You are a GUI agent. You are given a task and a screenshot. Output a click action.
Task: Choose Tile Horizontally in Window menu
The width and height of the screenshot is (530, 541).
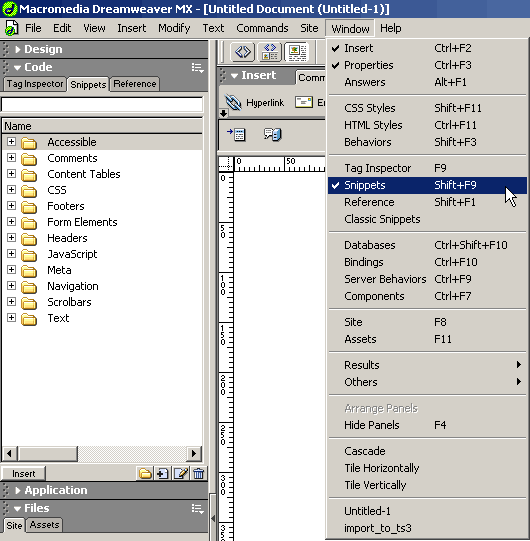click(x=427, y=468)
